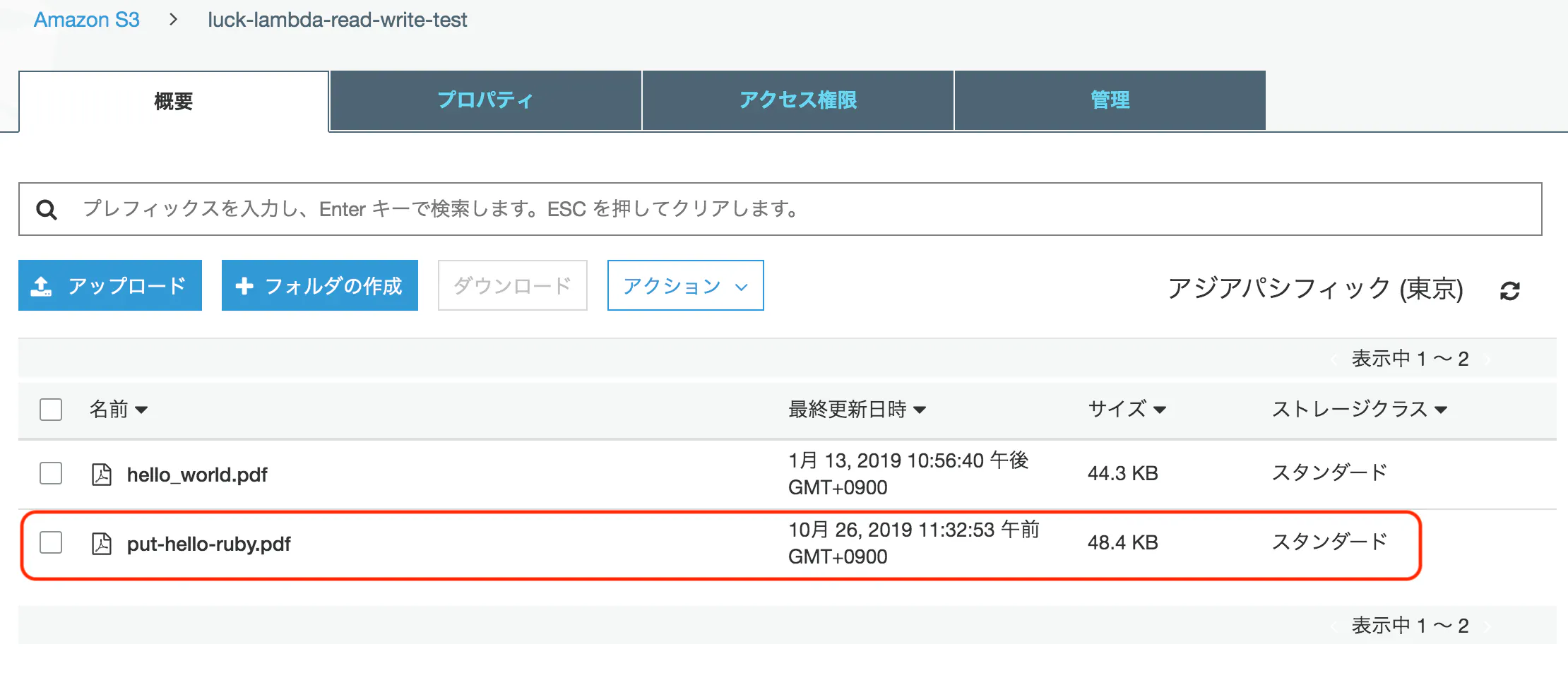Open the アクション dropdown menu

684,285
